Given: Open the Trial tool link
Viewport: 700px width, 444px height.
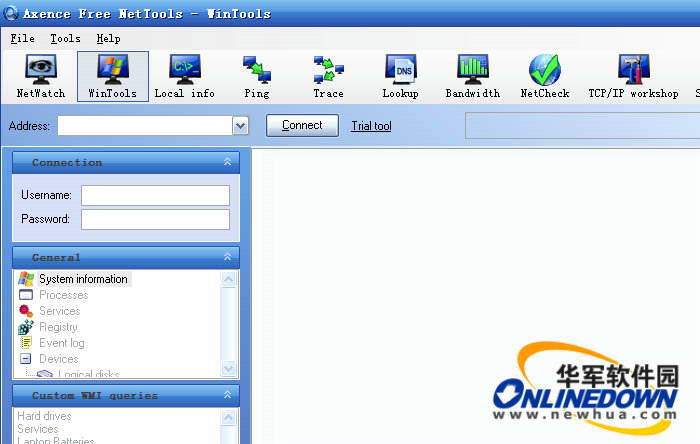Looking at the screenshot, I should click(x=371, y=126).
